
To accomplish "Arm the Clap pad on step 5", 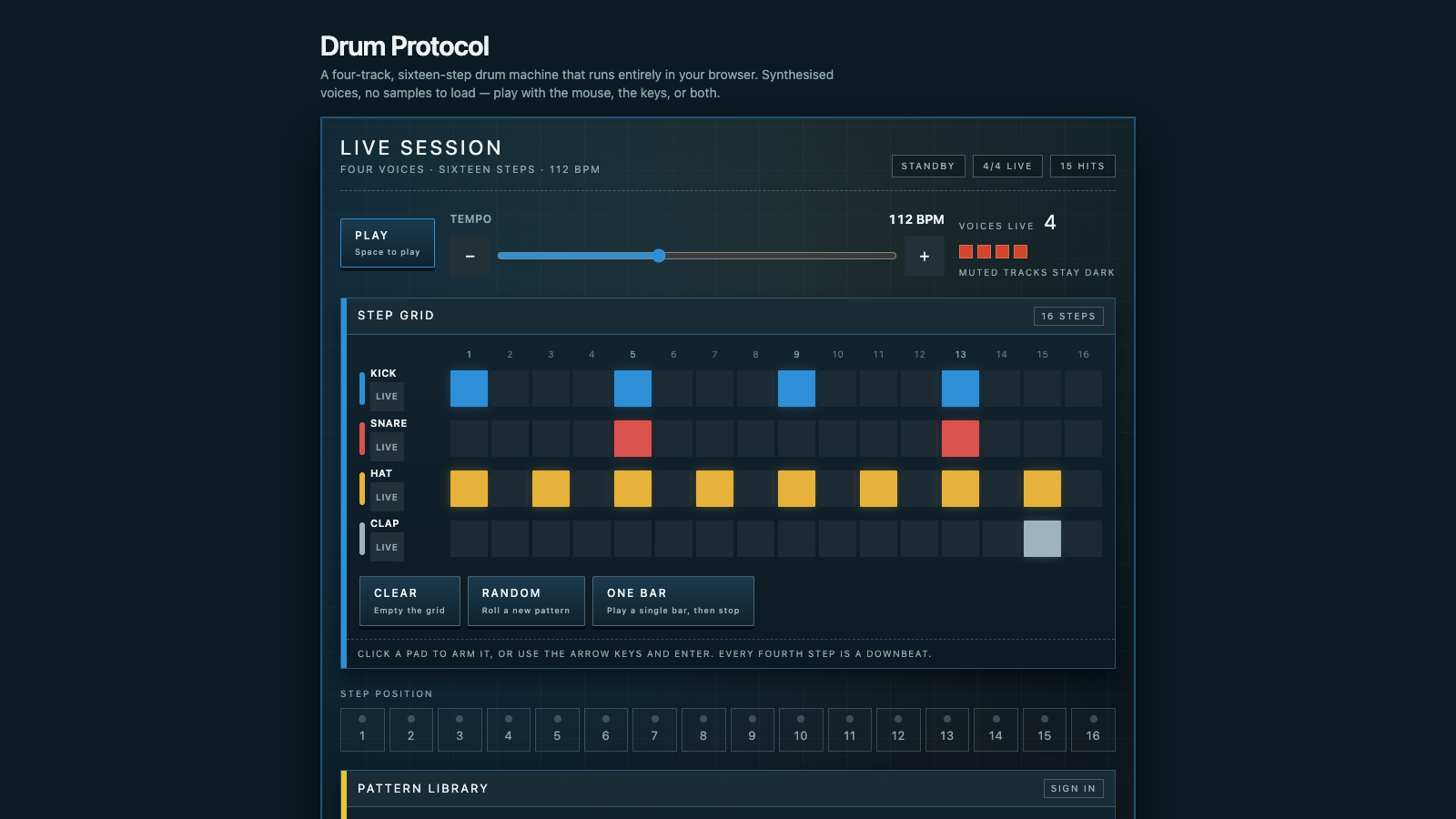I will [x=632, y=539].
